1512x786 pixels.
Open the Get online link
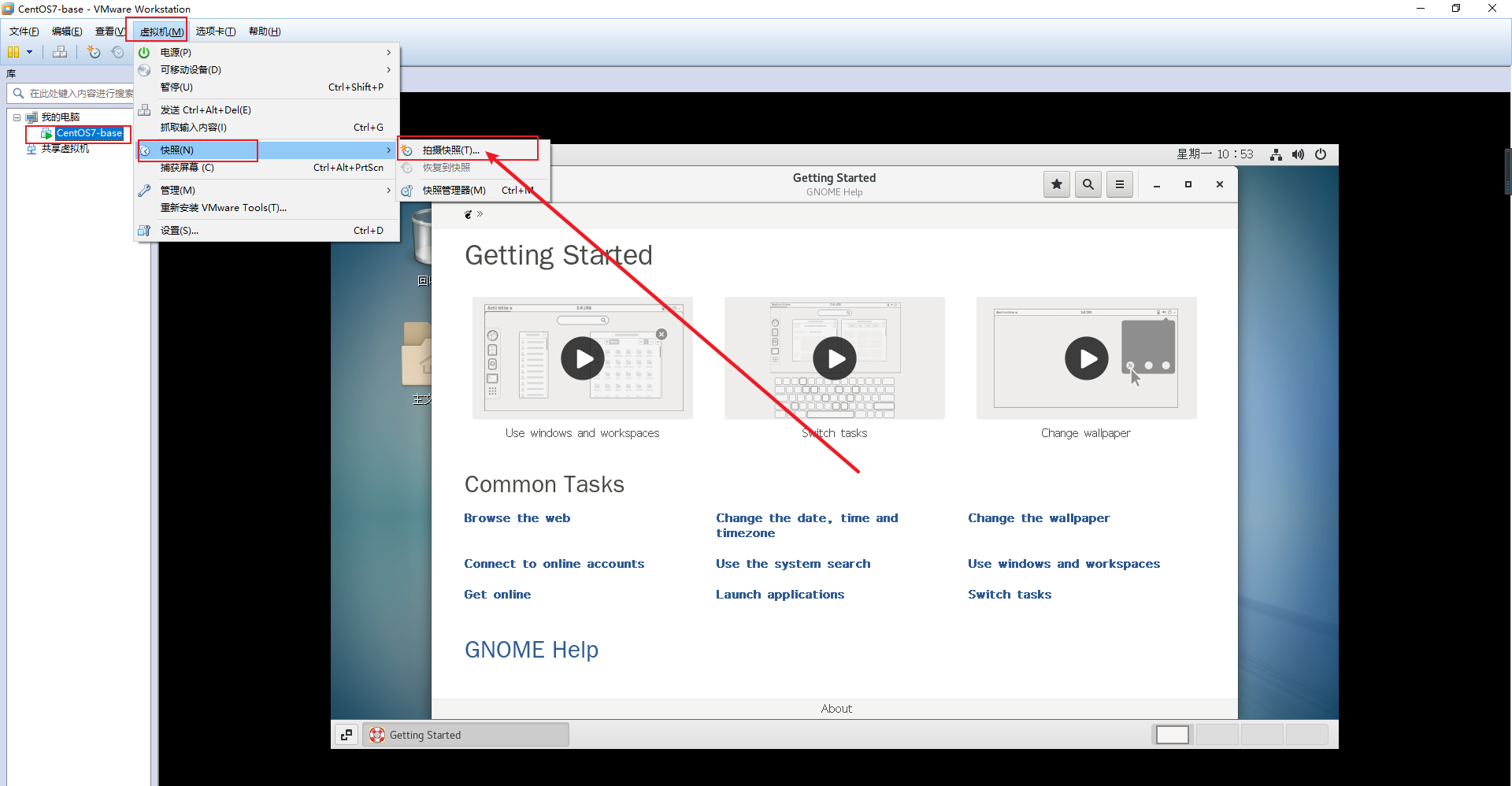point(497,595)
